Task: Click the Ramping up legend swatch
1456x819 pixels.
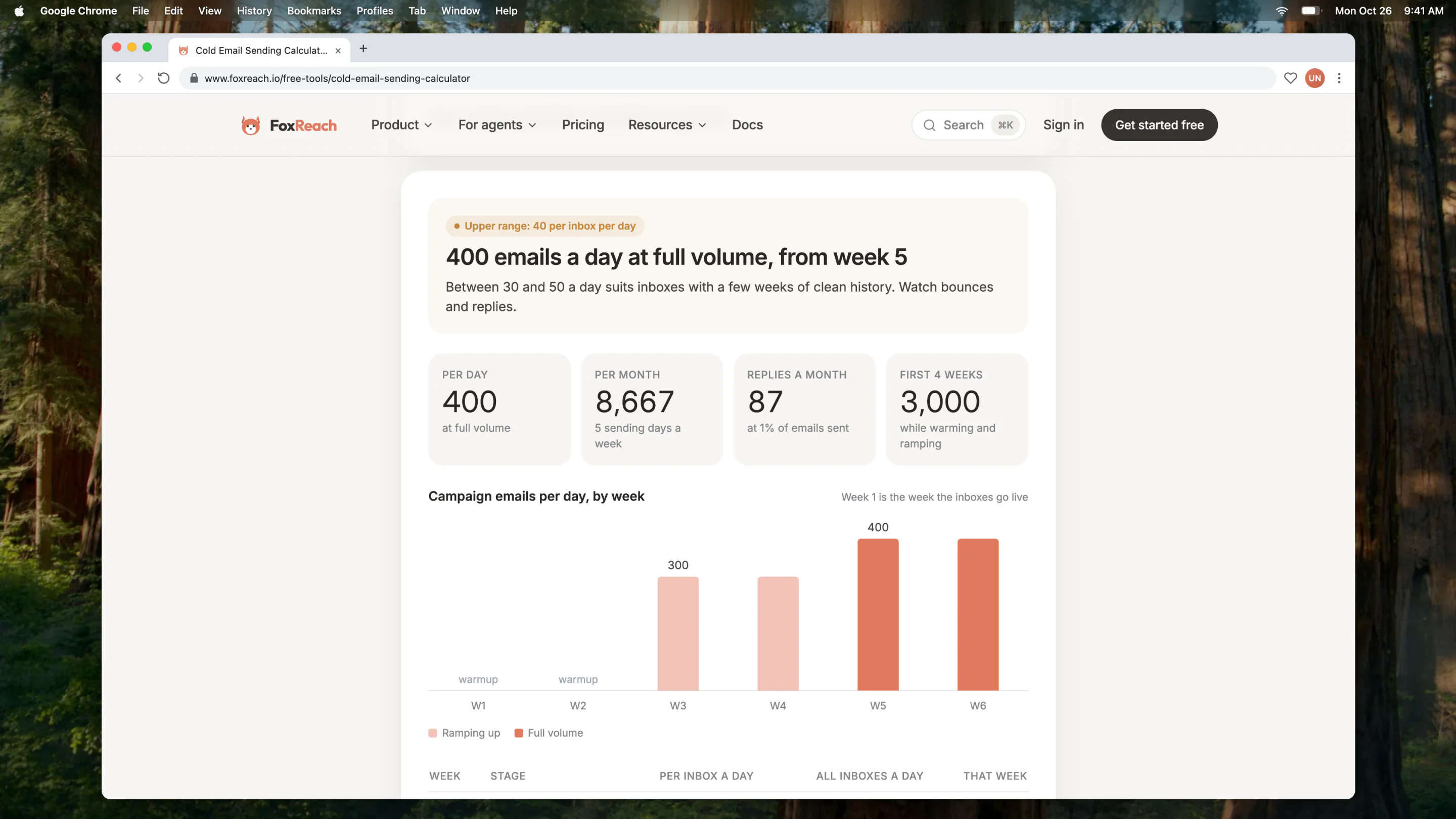Action: coord(432,733)
